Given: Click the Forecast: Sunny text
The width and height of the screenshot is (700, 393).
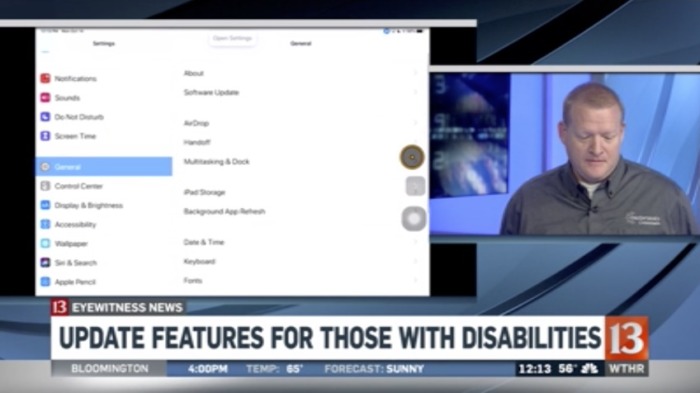Looking at the screenshot, I should (374, 369).
